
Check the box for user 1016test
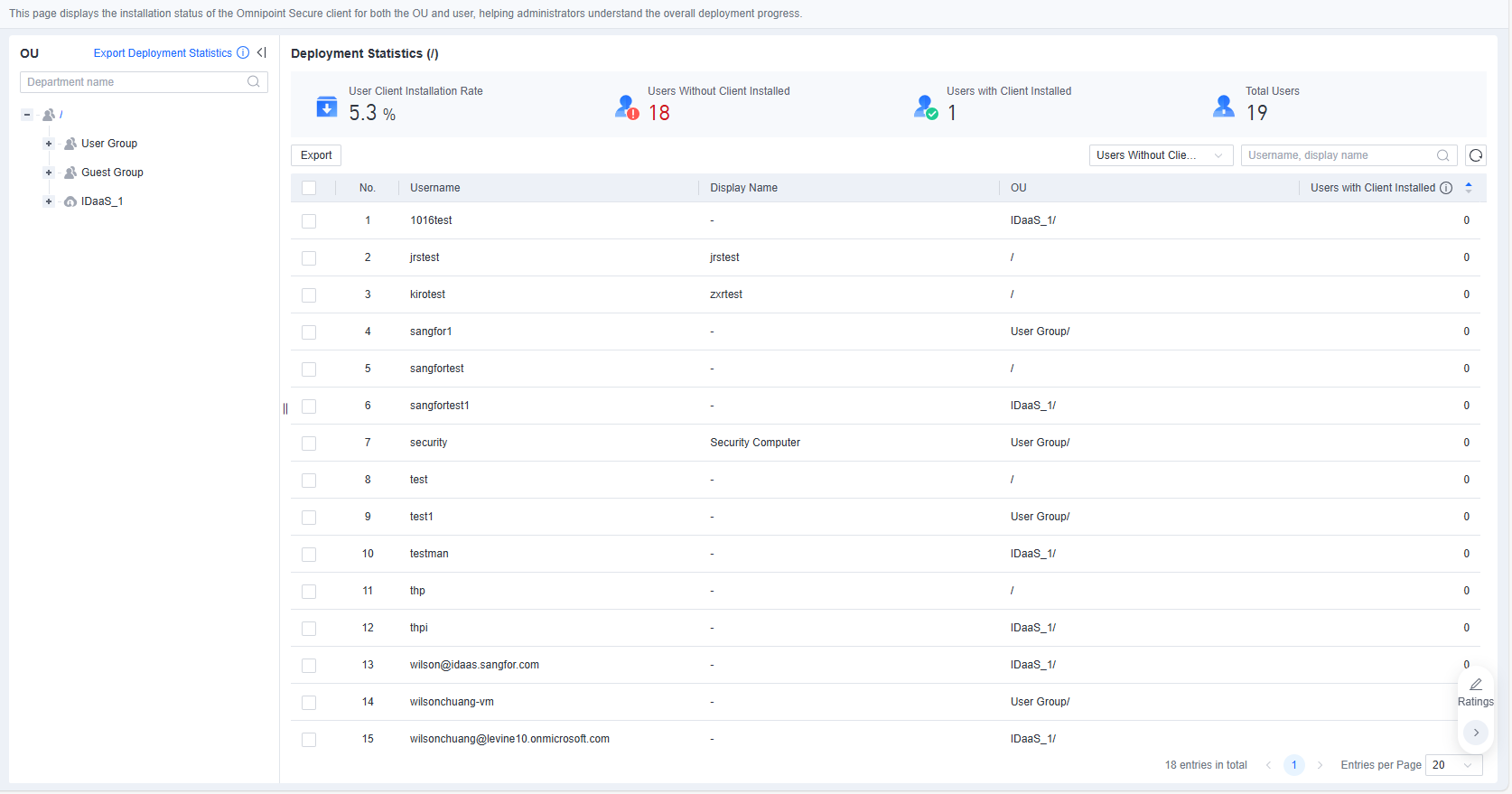(x=309, y=221)
